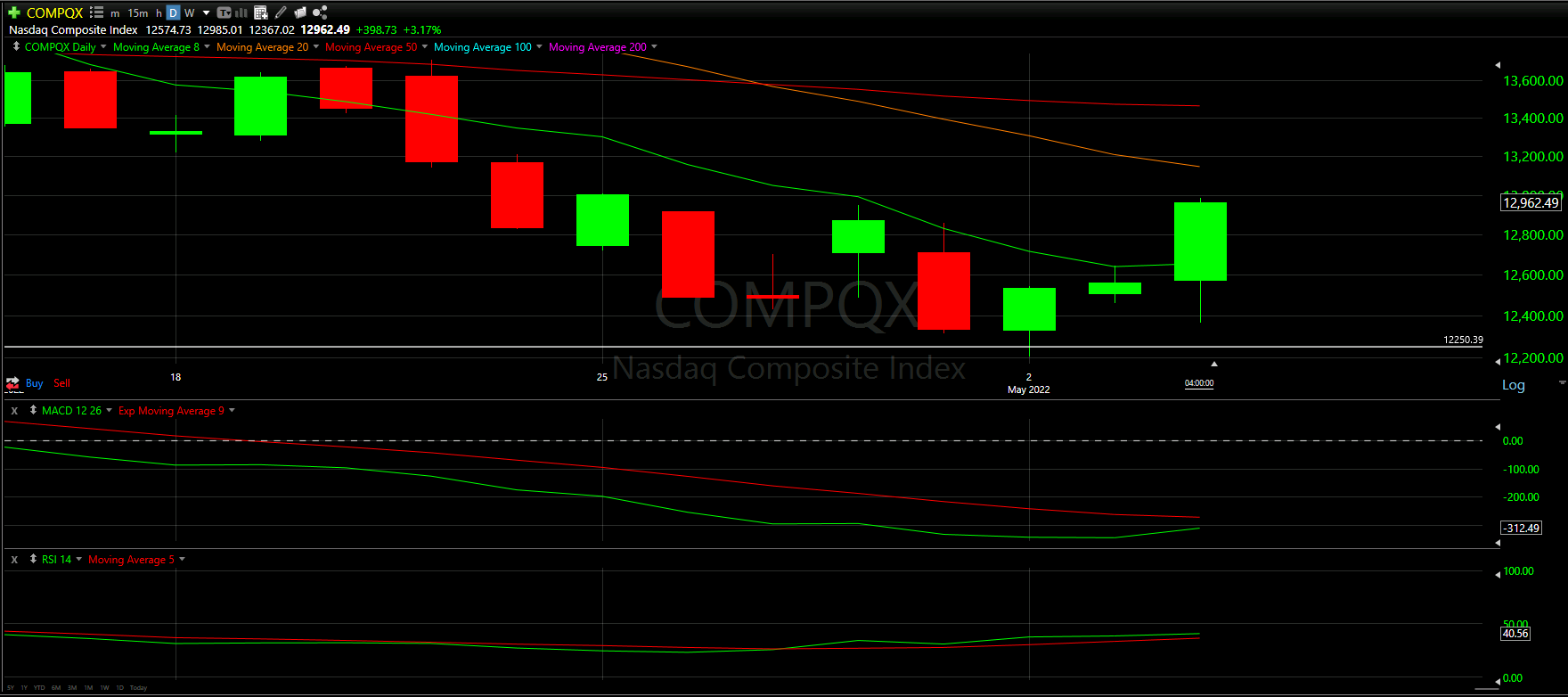The height and width of the screenshot is (697, 1568).
Task: Select the pencil drawing tool
Action: click(281, 12)
